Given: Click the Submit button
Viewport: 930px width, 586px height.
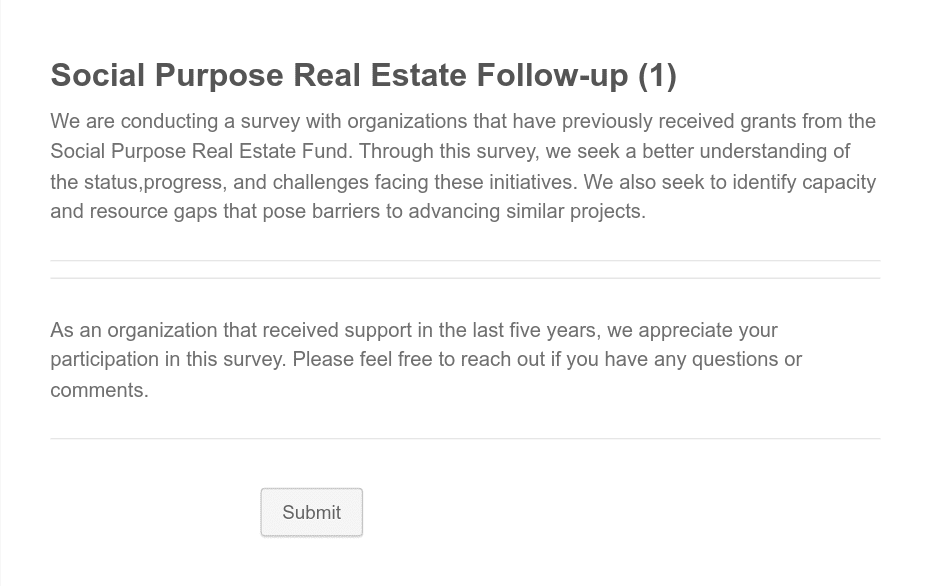Looking at the screenshot, I should pyautogui.click(x=311, y=512).
